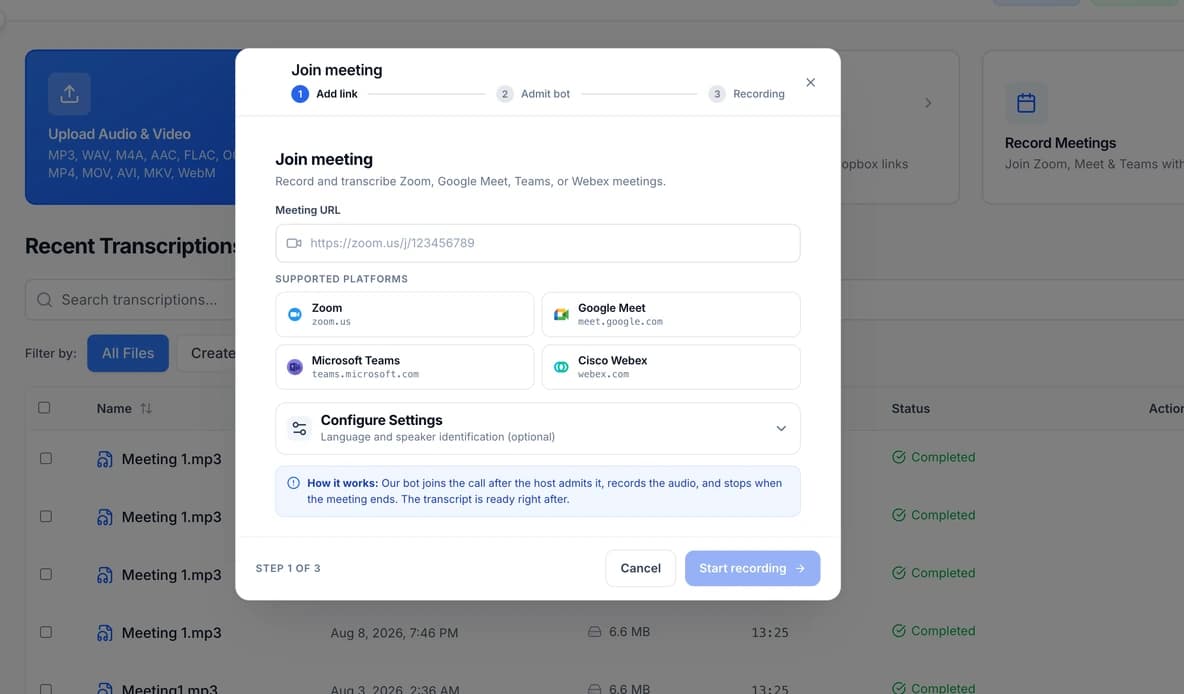The height and width of the screenshot is (694, 1184).
Task: Click the search magnifier icon
Action: pyautogui.click(x=45, y=300)
